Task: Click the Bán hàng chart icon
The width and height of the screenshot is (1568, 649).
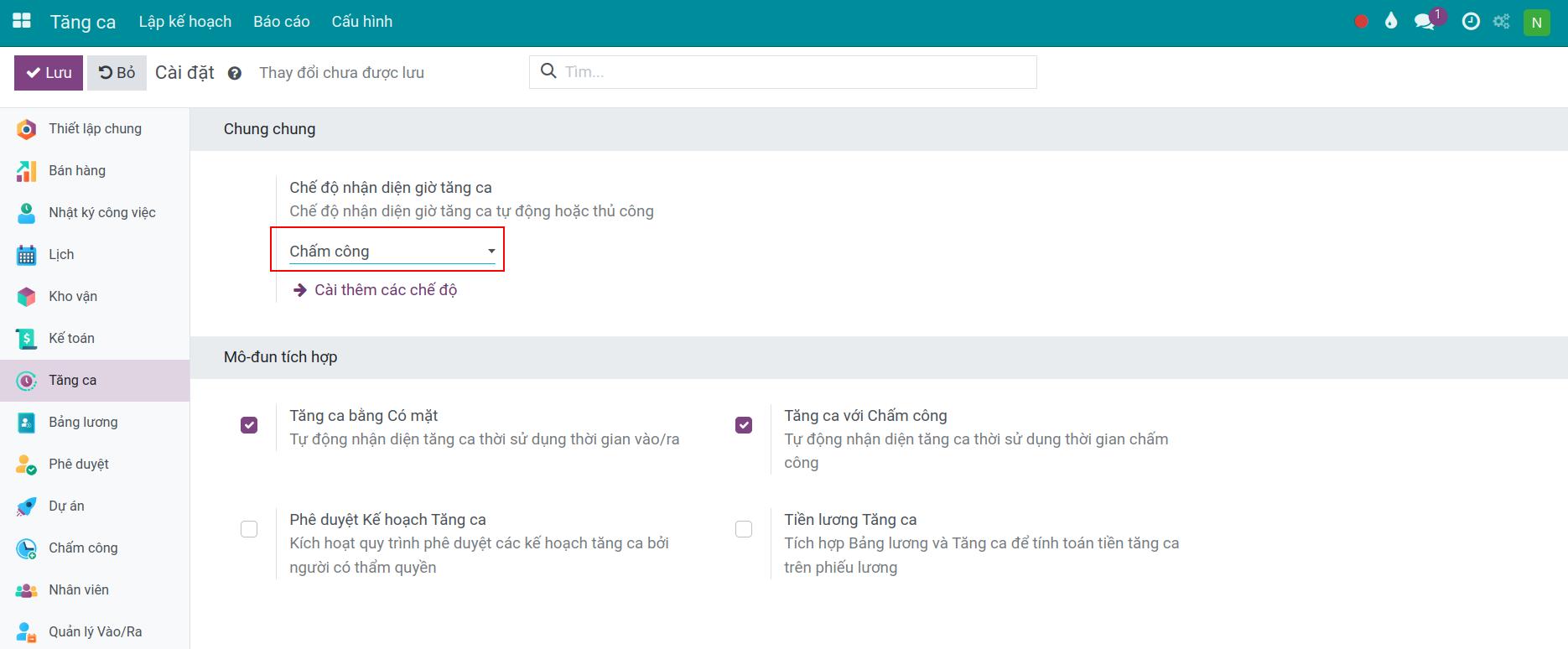Action: [27, 171]
